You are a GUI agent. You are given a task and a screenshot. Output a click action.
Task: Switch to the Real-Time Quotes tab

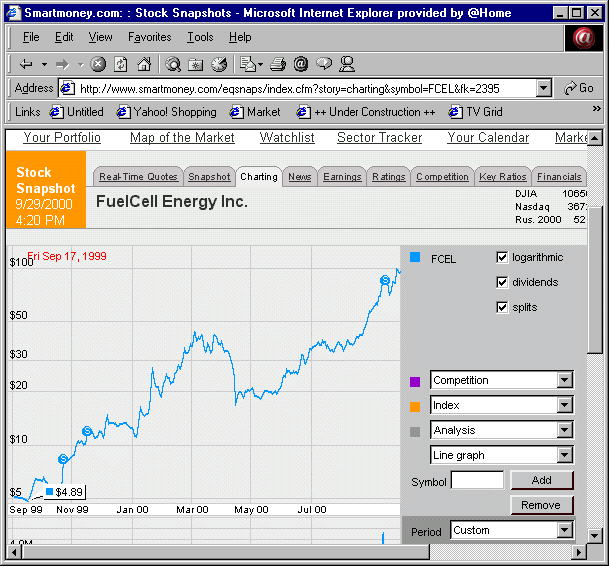click(138, 177)
